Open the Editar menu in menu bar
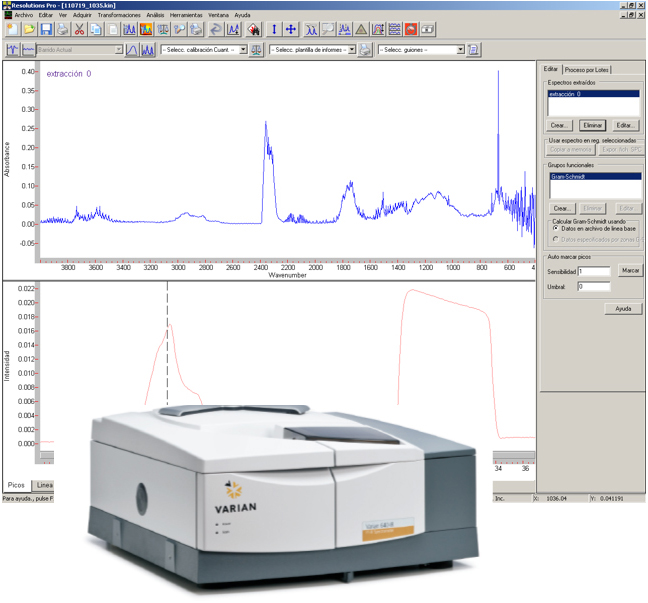648x603 pixels. tap(45, 15)
